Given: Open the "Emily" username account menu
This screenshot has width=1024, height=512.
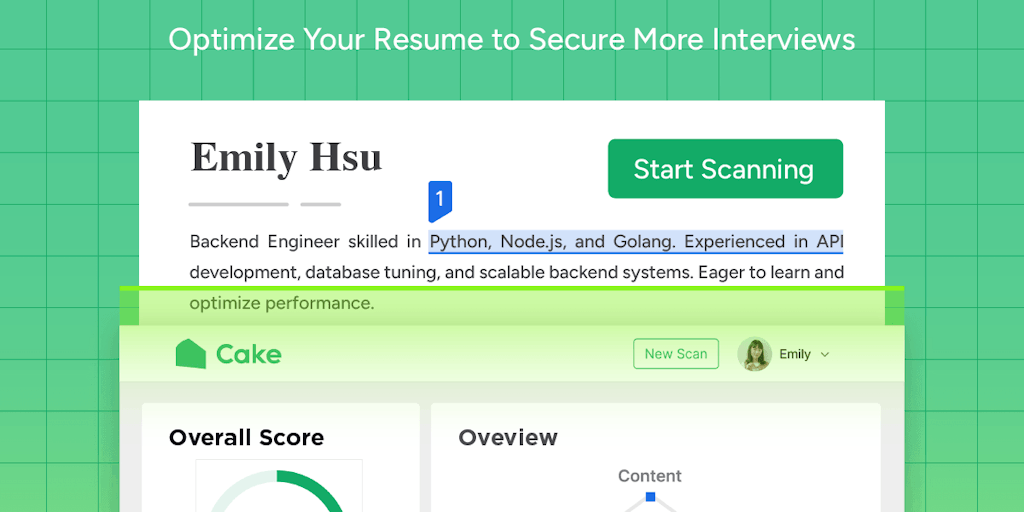Looking at the screenshot, I should 795,354.
